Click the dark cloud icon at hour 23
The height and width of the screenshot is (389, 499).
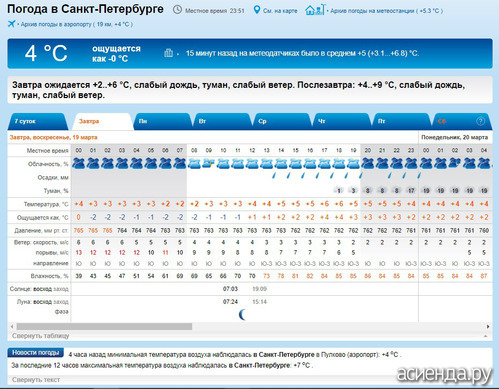[x=411, y=163]
